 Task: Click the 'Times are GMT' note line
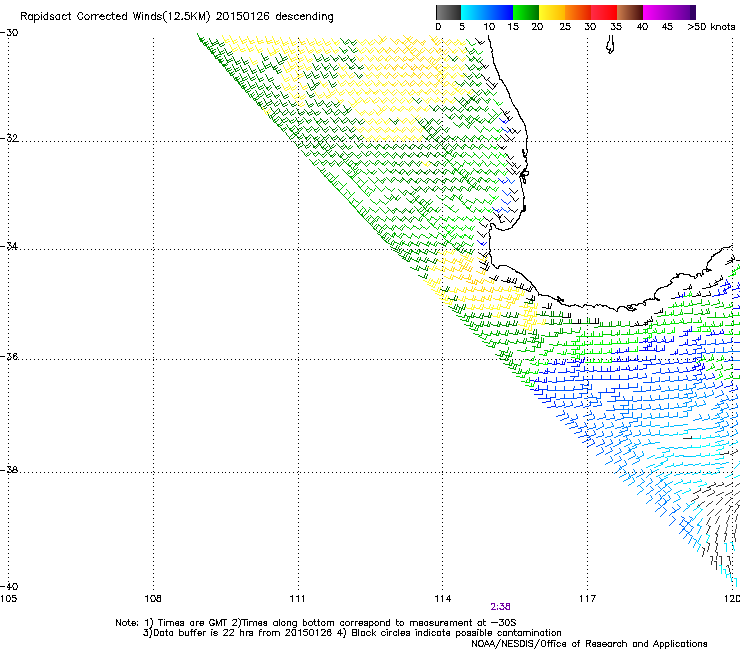tap(316, 623)
